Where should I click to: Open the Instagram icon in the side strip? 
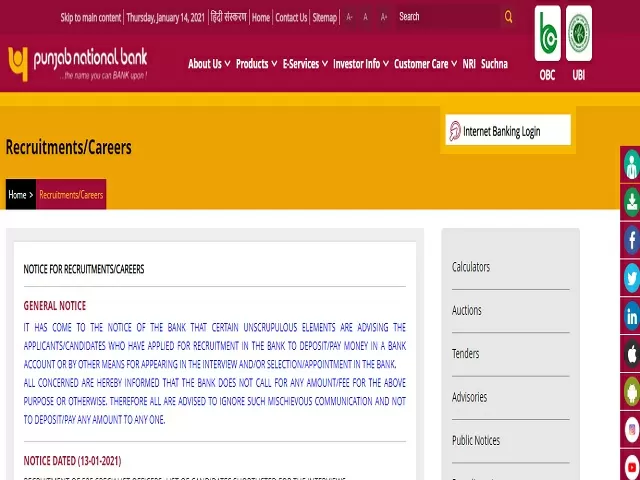pos(631,430)
